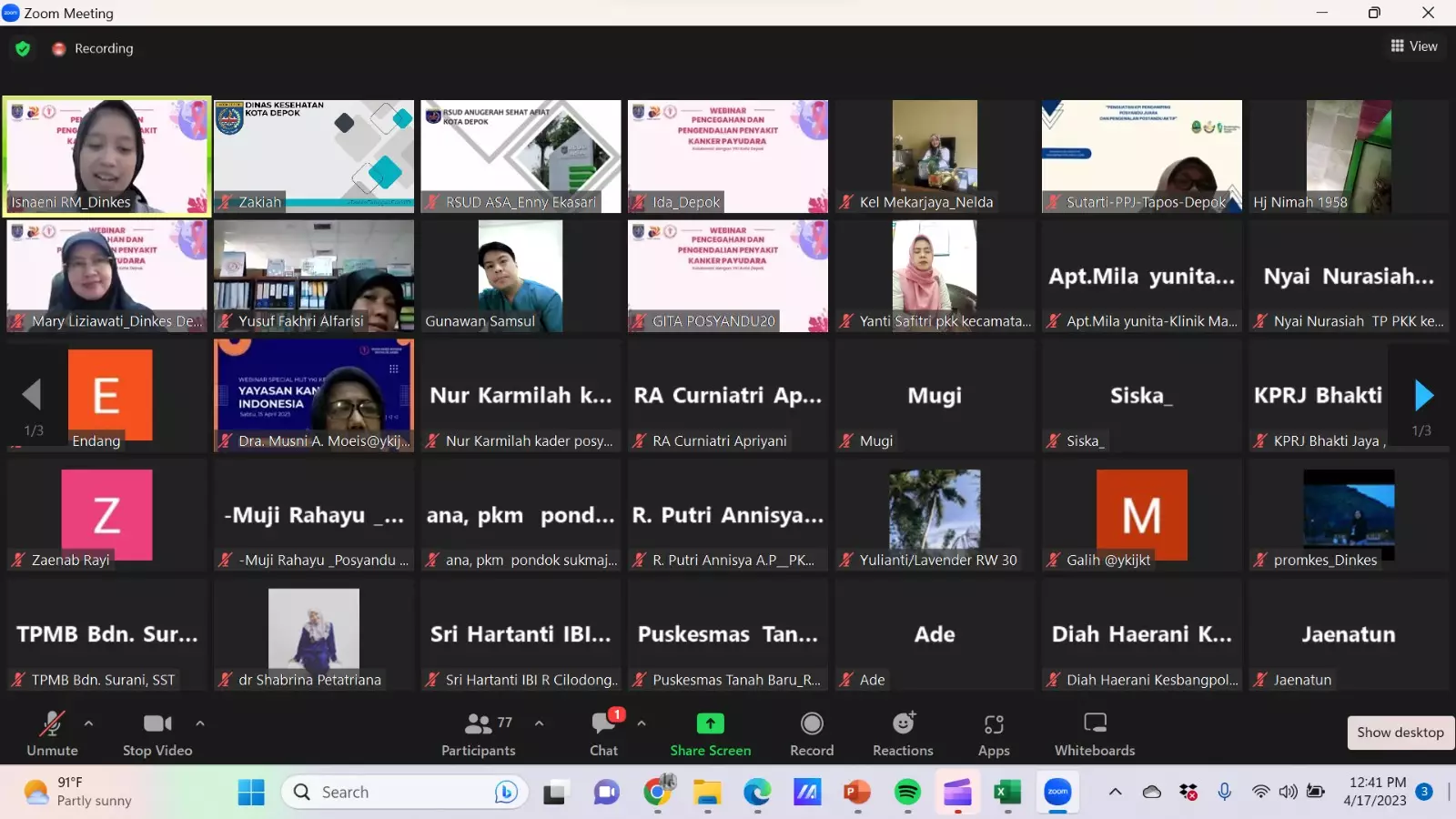
Task: Open Spotify from the taskbar
Action: click(907, 793)
